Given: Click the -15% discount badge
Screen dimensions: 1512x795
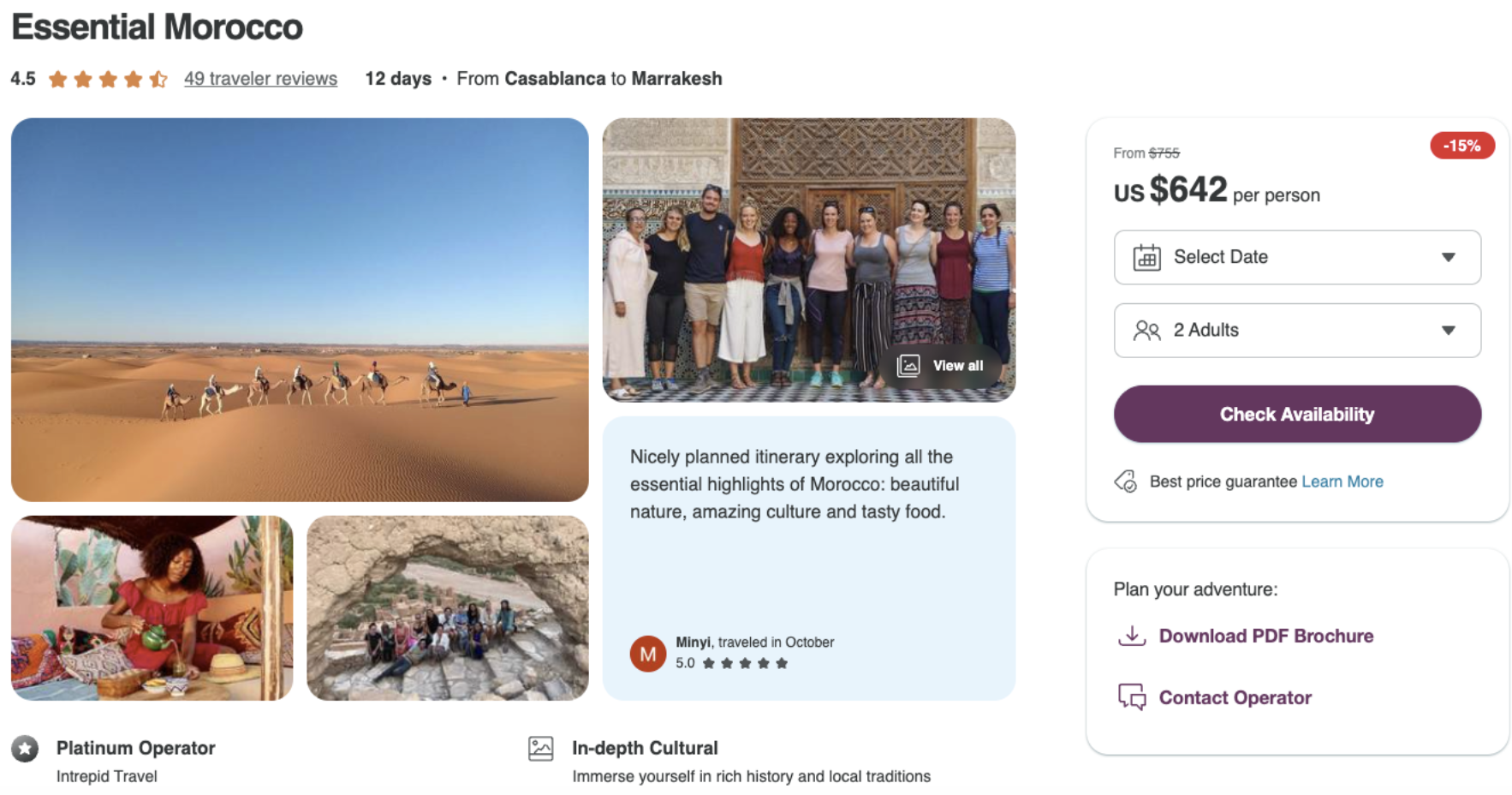Looking at the screenshot, I should (x=1461, y=146).
